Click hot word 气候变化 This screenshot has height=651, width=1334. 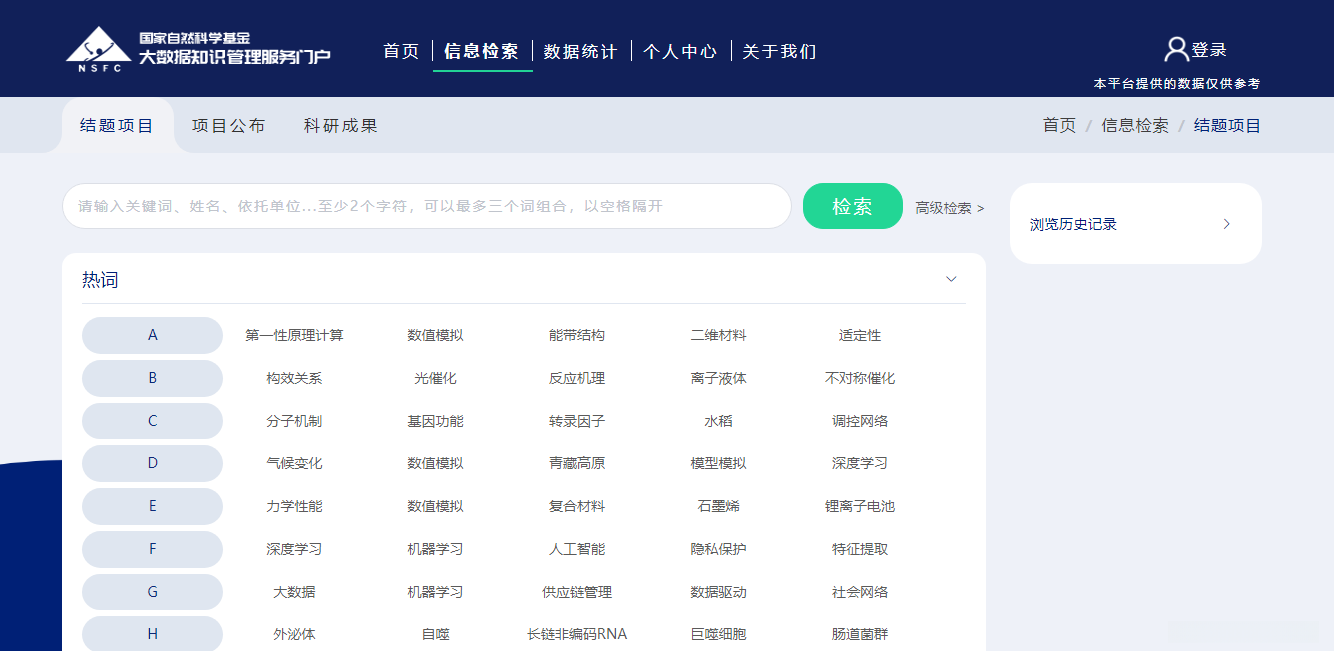pos(294,463)
